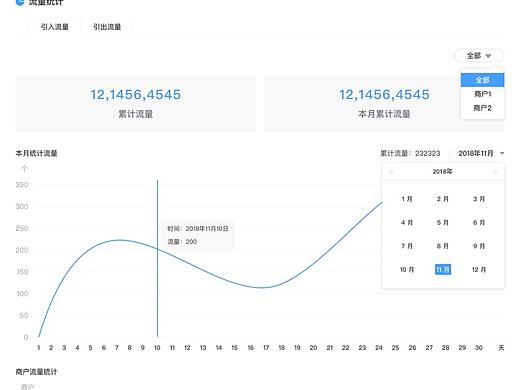The width and height of the screenshot is (520, 390).
Task: Pick 3月 in the month picker
Action: point(479,199)
